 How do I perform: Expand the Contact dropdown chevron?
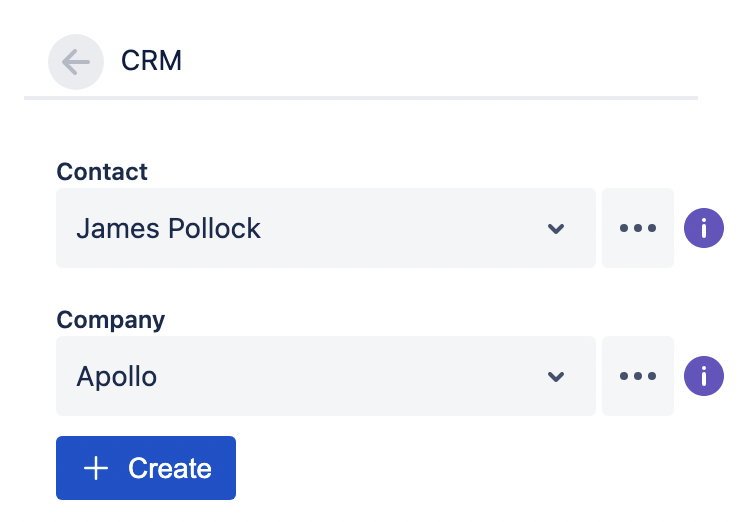click(x=556, y=228)
